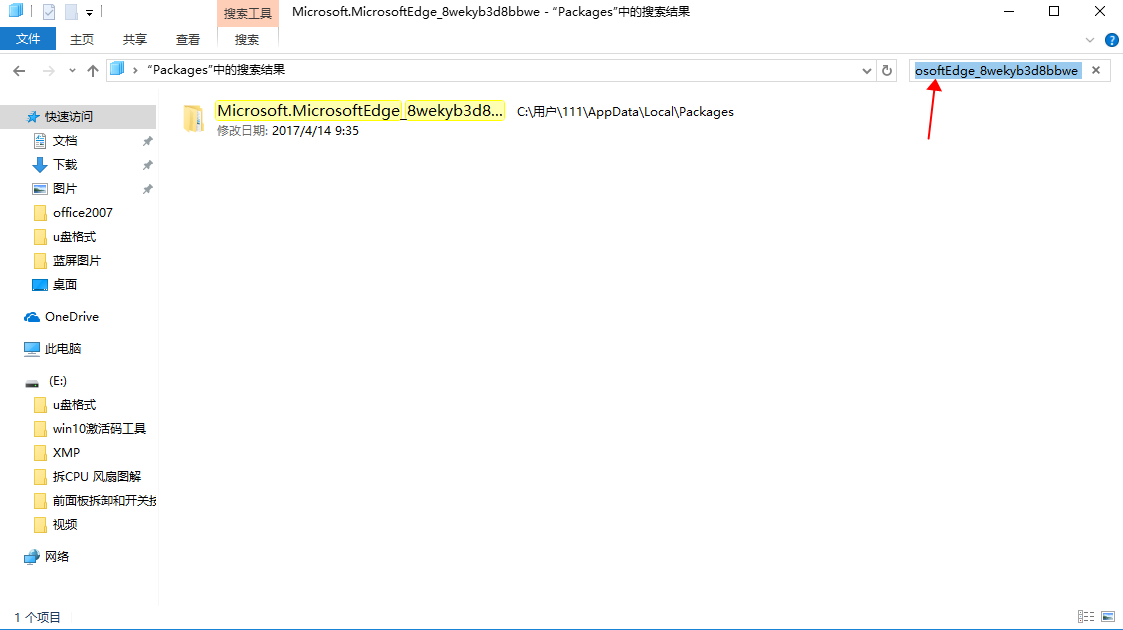
Task: Click the 此电脑 computer icon
Action: (x=32, y=349)
